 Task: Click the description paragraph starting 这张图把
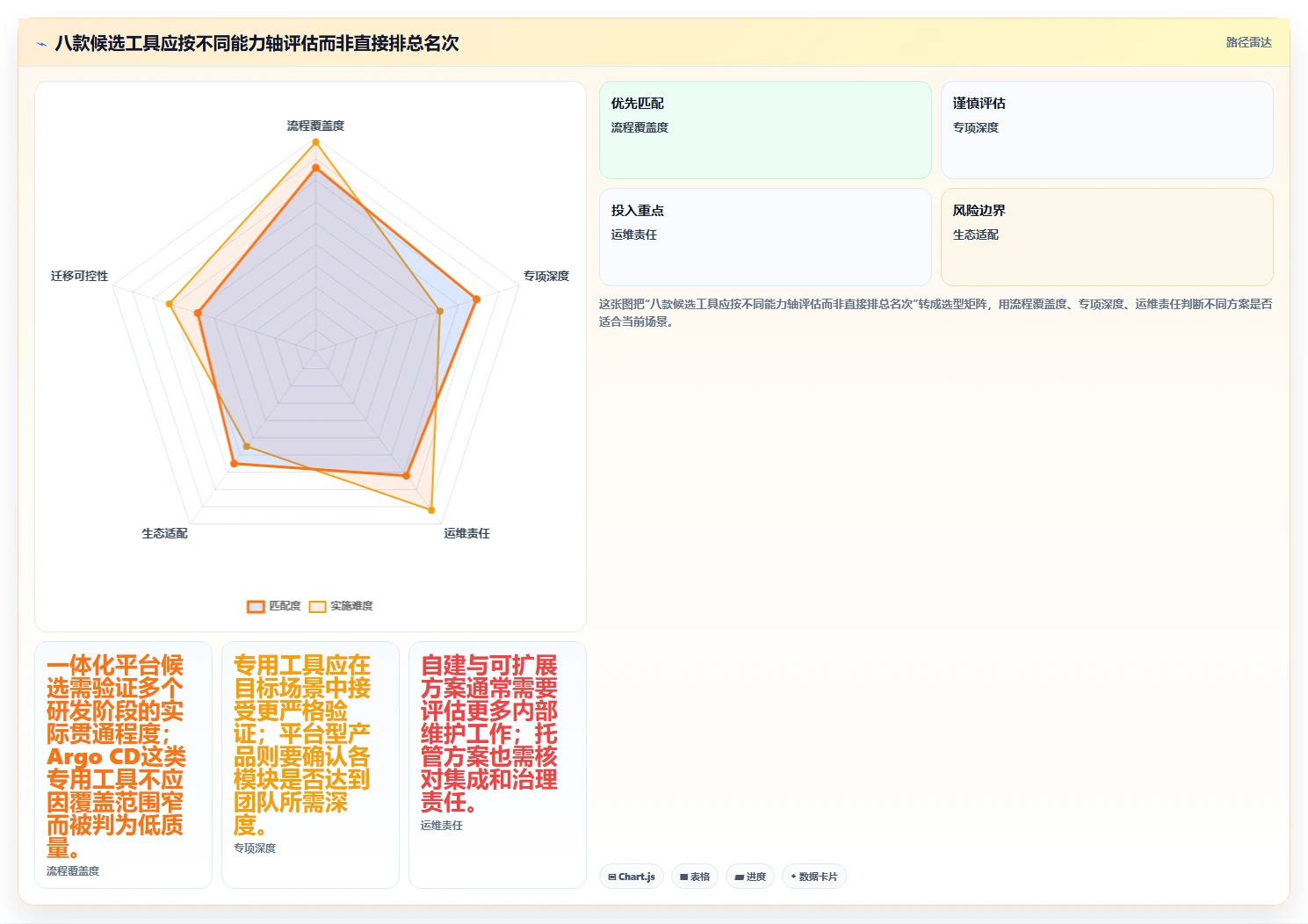point(936,313)
